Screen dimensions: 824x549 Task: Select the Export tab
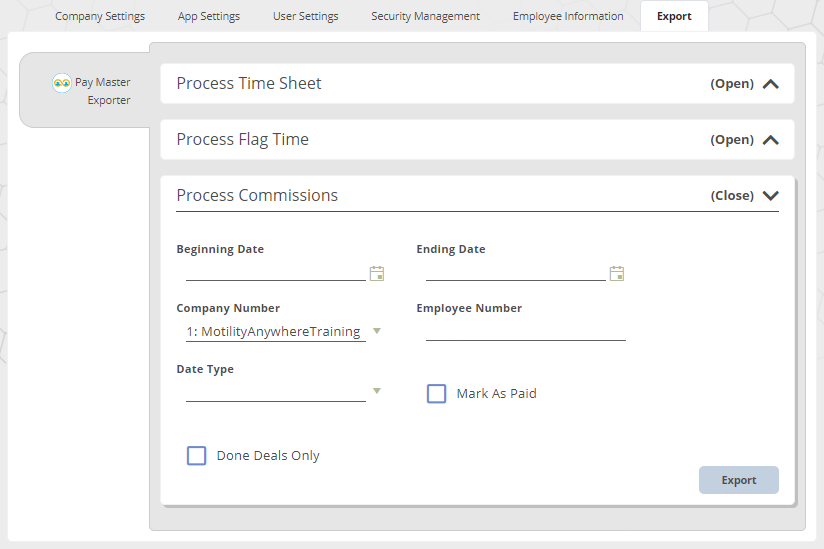point(674,16)
